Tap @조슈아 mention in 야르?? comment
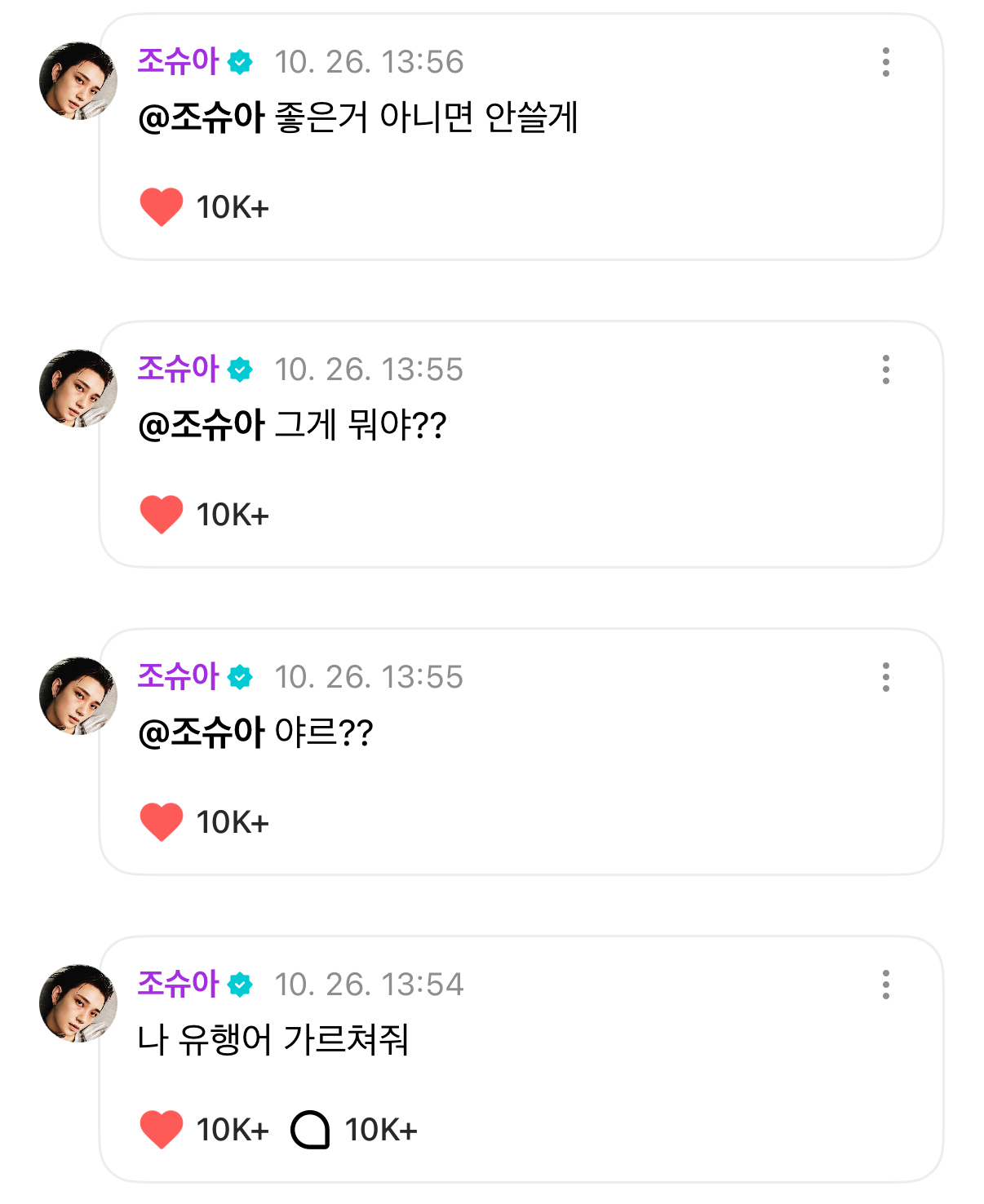984x1204 pixels. (x=202, y=733)
